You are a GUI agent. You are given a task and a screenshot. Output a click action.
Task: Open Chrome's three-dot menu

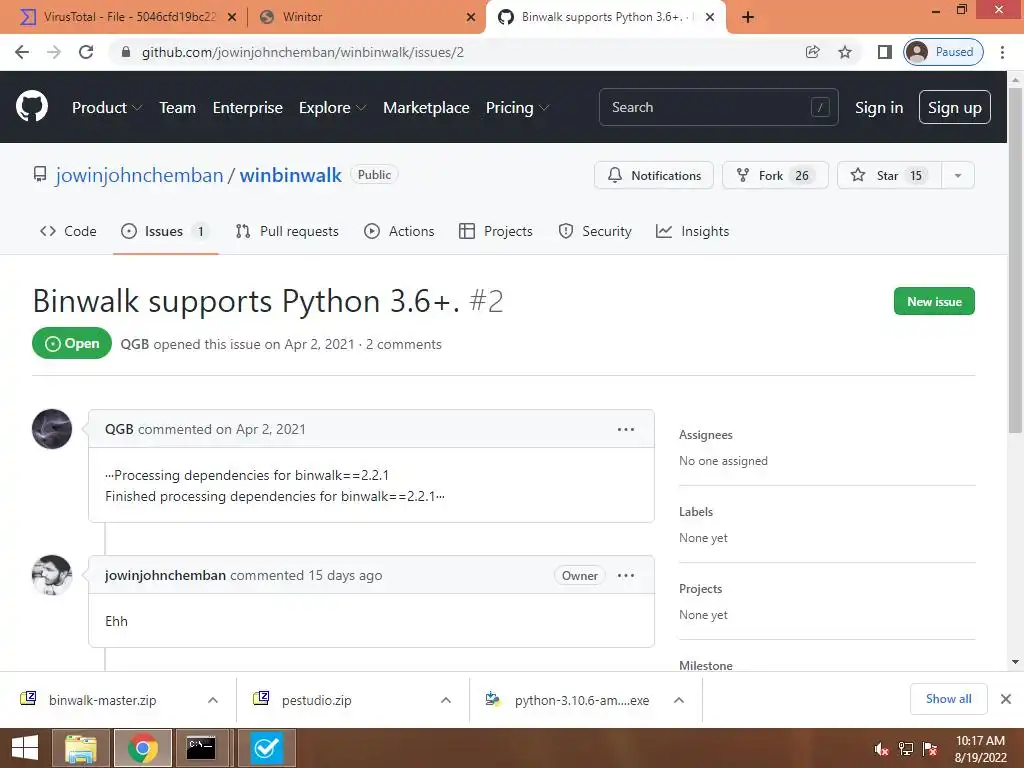pos(1002,52)
